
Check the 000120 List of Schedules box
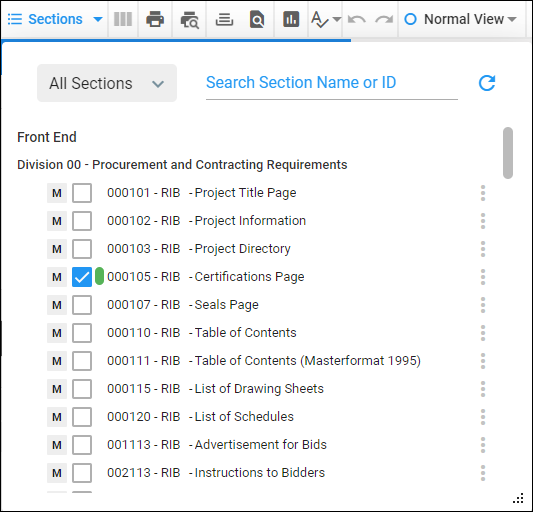[82, 417]
